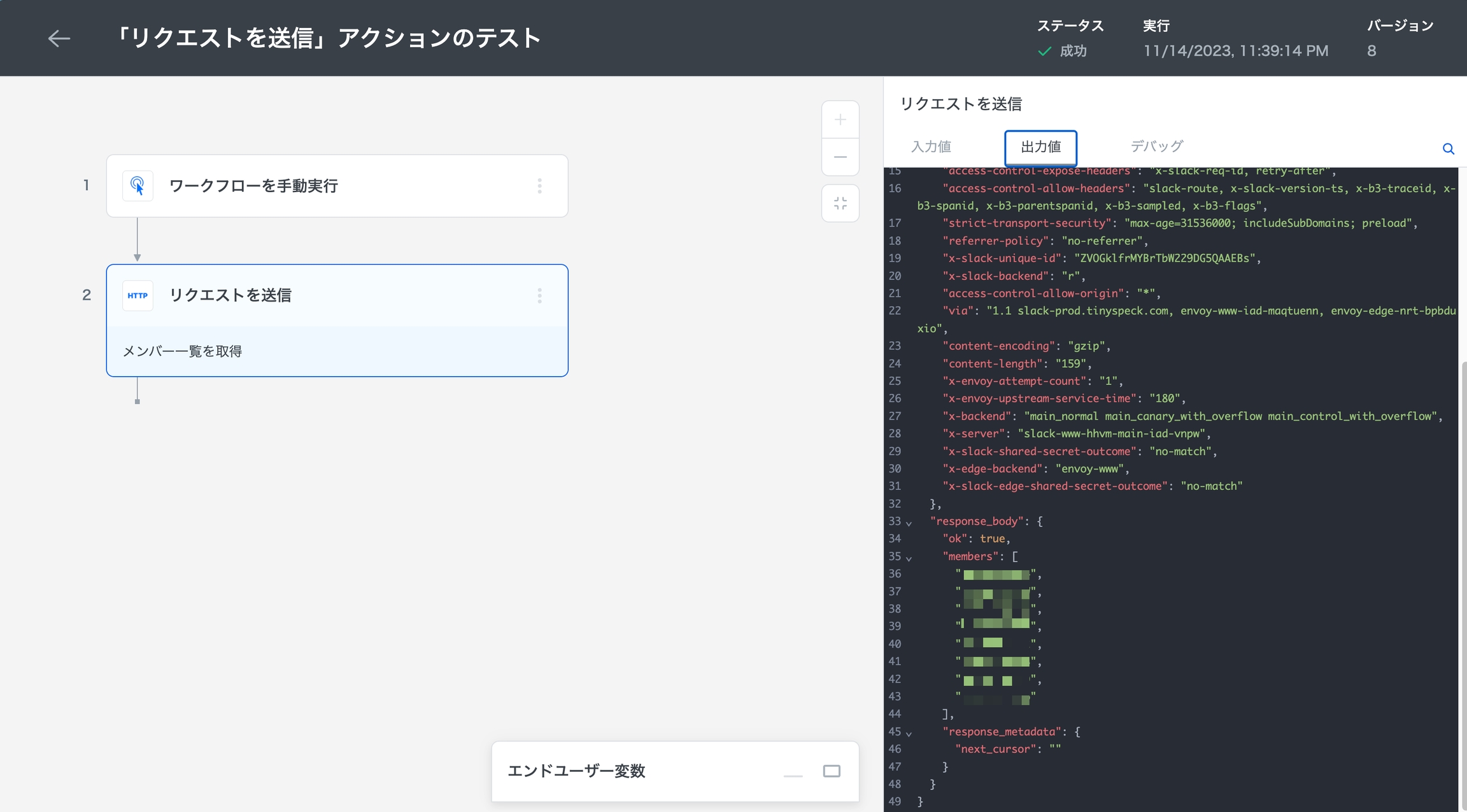Click the output panel vertical scrollbar
Image resolution: width=1467 pixels, height=812 pixels.
pyautogui.click(x=1463, y=573)
